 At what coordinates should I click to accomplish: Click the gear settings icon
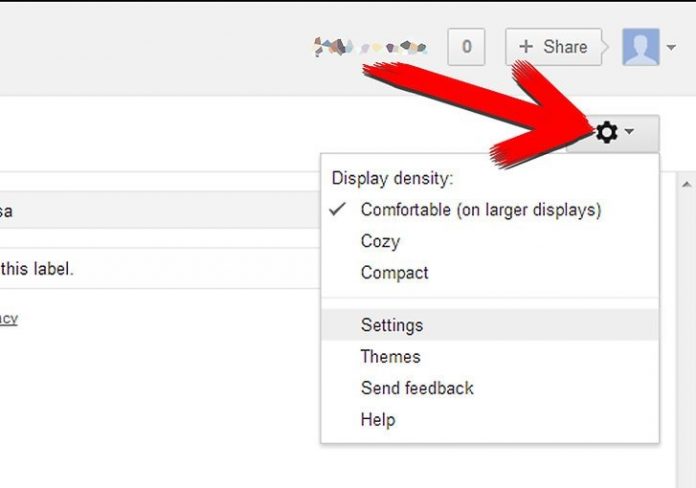click(x=606, y=132)
